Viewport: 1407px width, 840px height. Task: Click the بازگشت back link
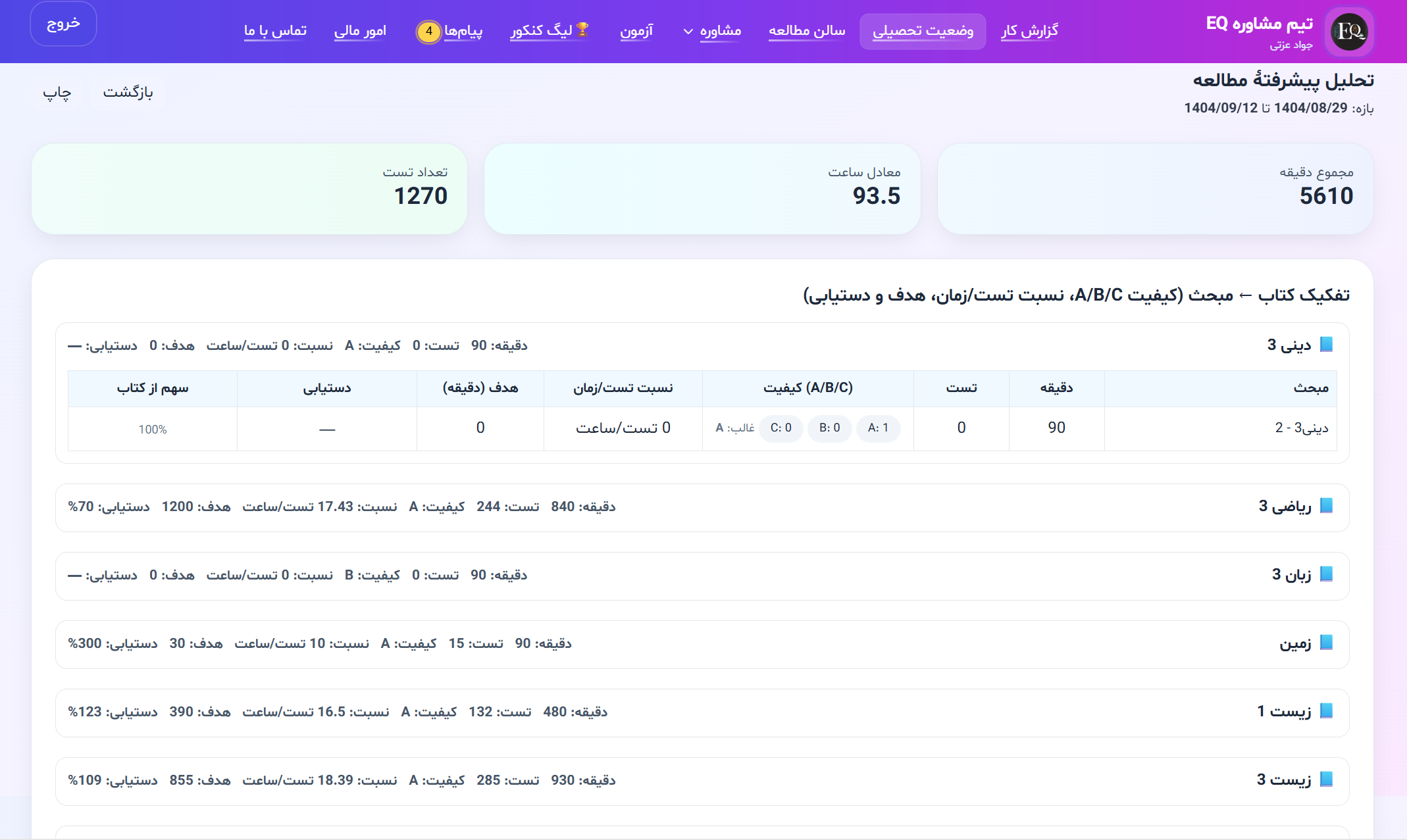click(129, 92)
